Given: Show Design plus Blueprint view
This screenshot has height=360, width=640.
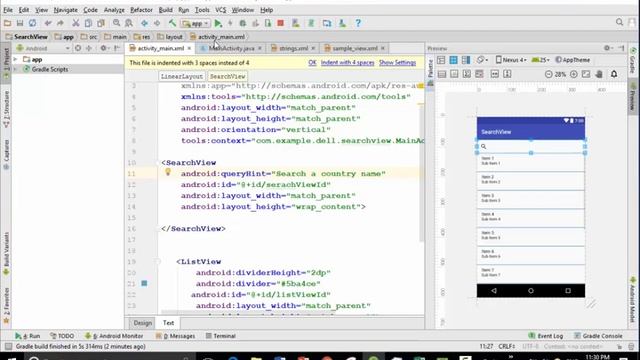Looking at the screenshot, I should coord(466,60).
